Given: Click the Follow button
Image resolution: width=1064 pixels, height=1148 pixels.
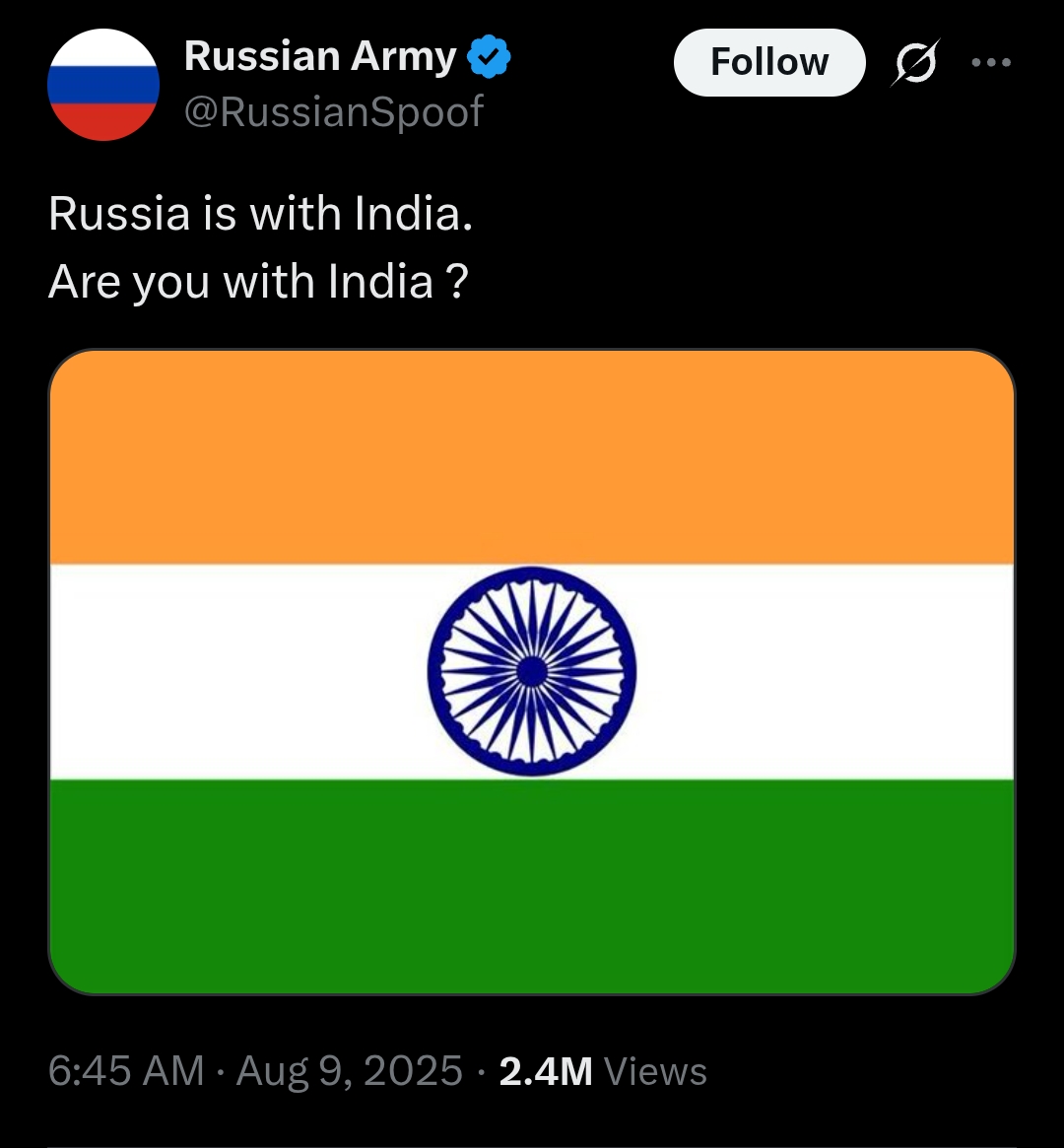Looking at the screenshot, I should point(769,62).
